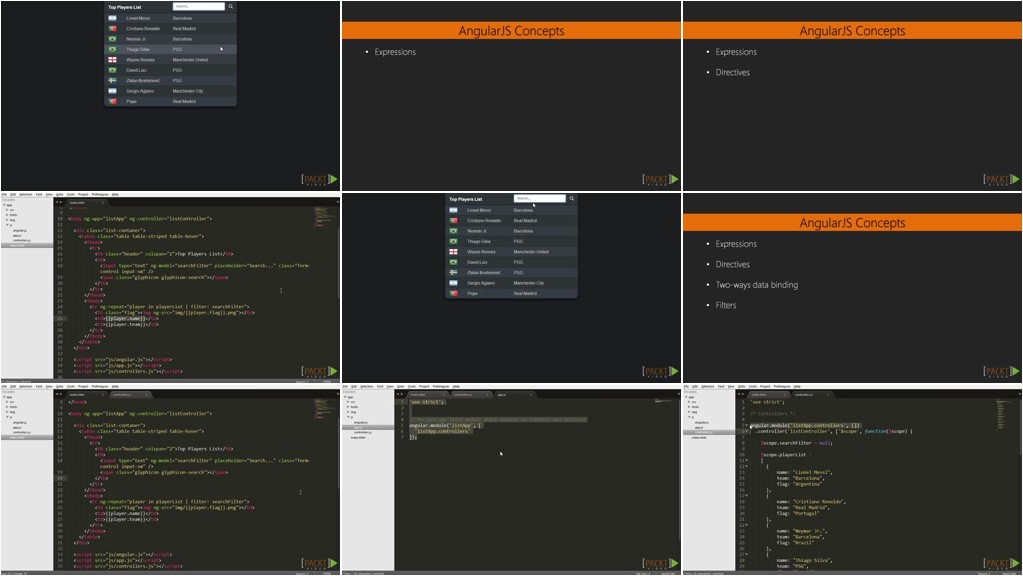Screen dimensions: 1023x576
Task: Click highlighted {{player.name}} code, single-tab editor
Action: (125, 318)
